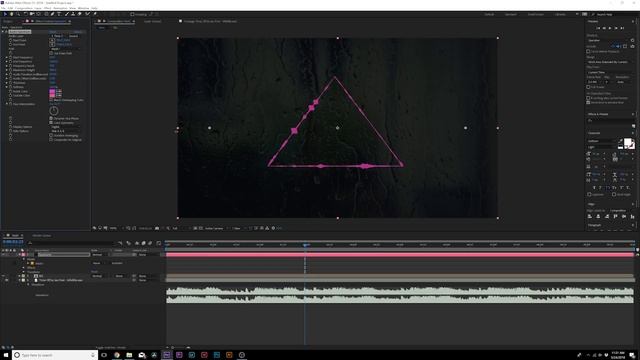This screenshot has height=360, width=640.
Task: Toggle Composite On Original checkbox
Action: click(x=51, y=140)
